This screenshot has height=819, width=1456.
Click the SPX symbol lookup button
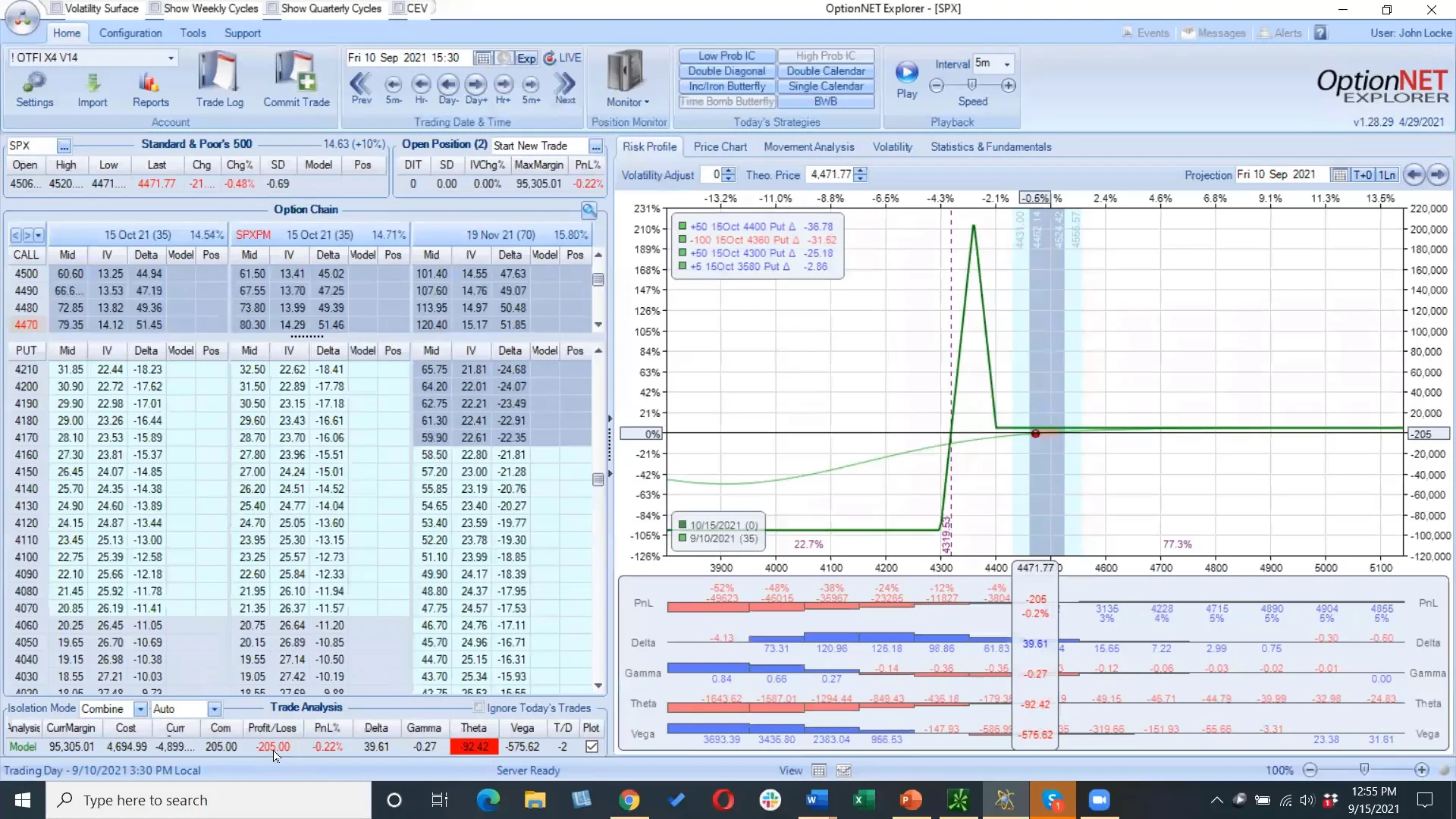click(x=64, y=146)
